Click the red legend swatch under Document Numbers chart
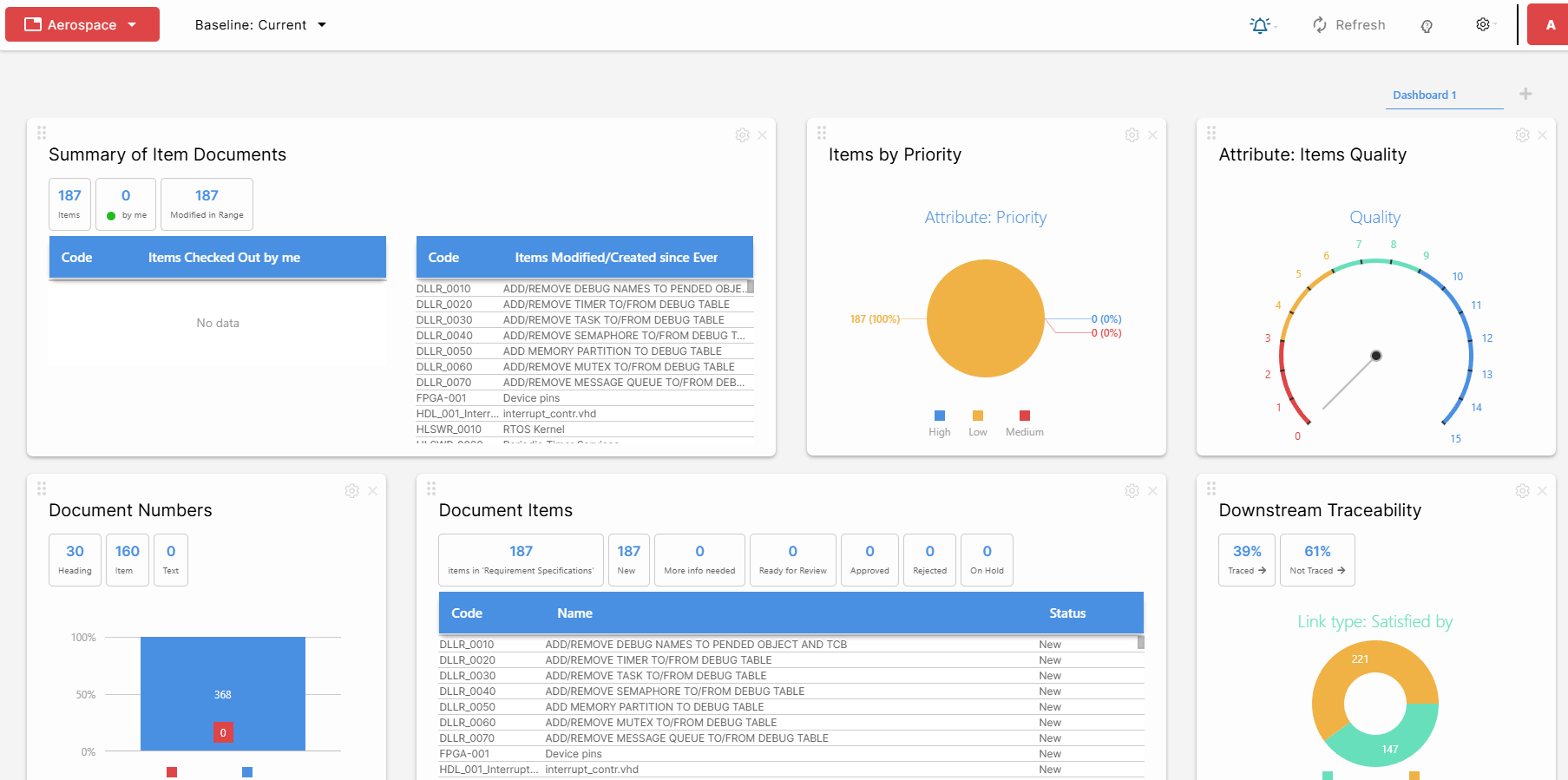This screenshot has height=780, width=1568. (x=172, y=772)
